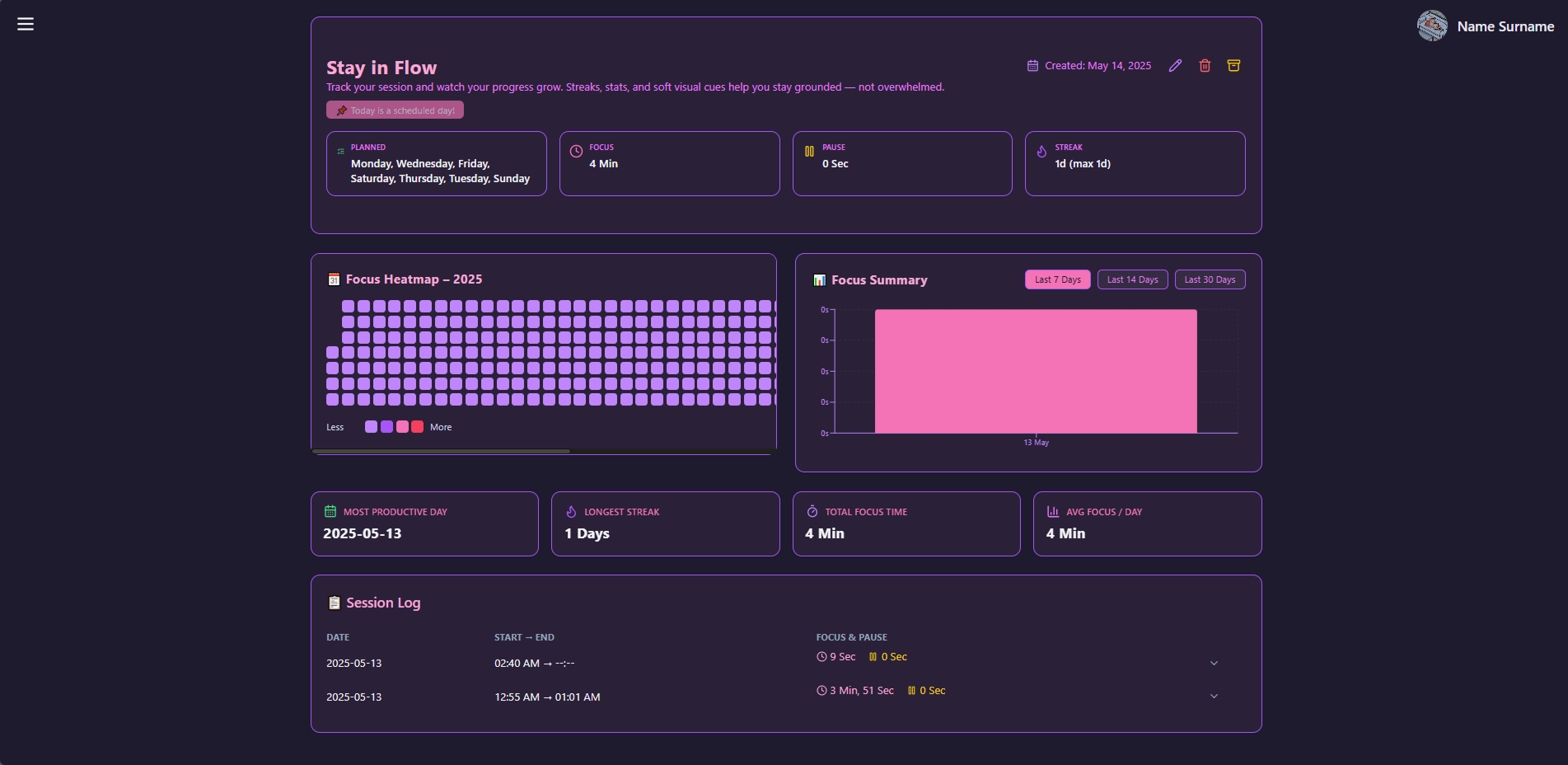The height and width of the screenshot is (765, 1568).
Task: Switch to Last 30 Days view
Action: (1209, 279)
